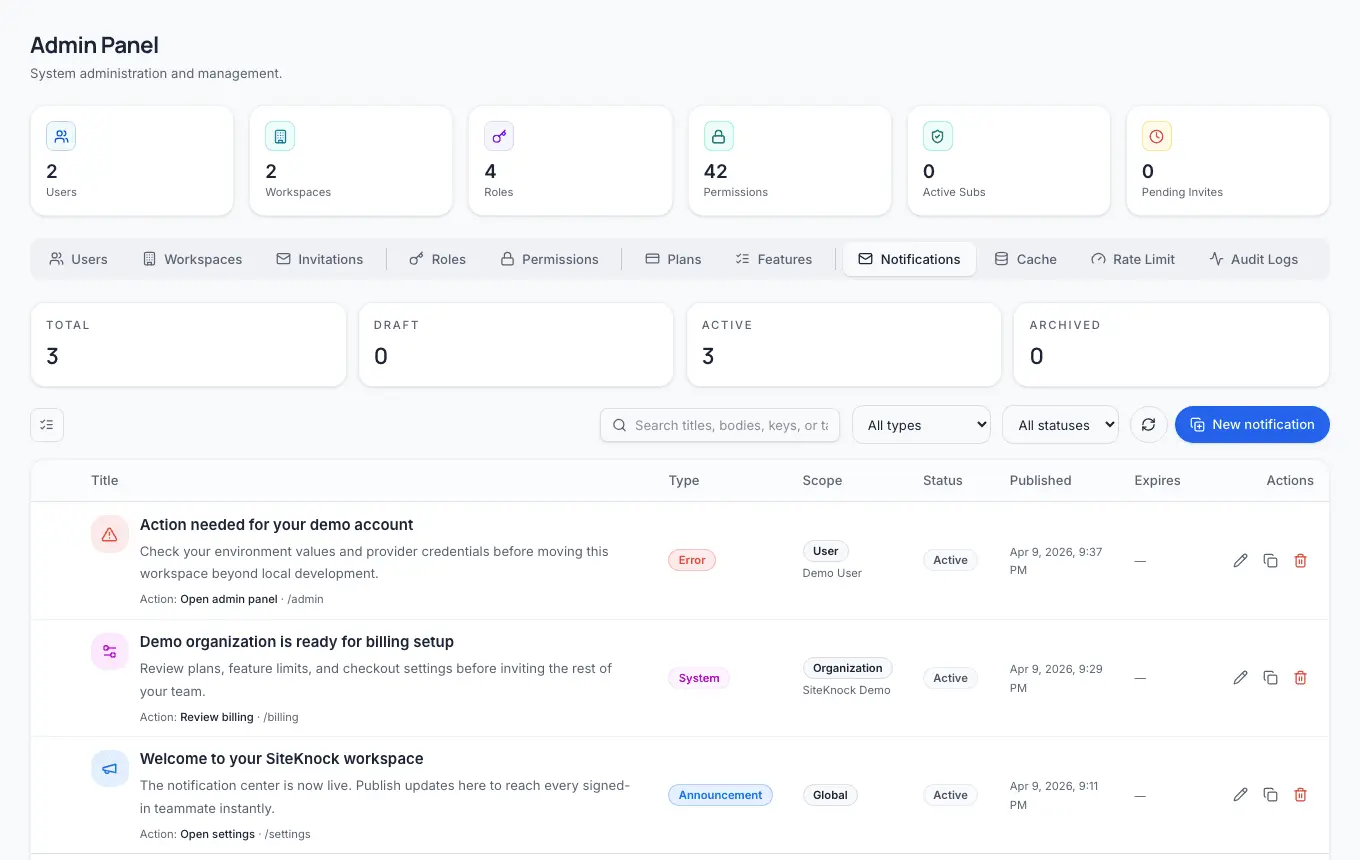Viewport: 1360px width, 860px height.
Task: Click the purple system icon of Demo organization row
Action: point(110,652)
